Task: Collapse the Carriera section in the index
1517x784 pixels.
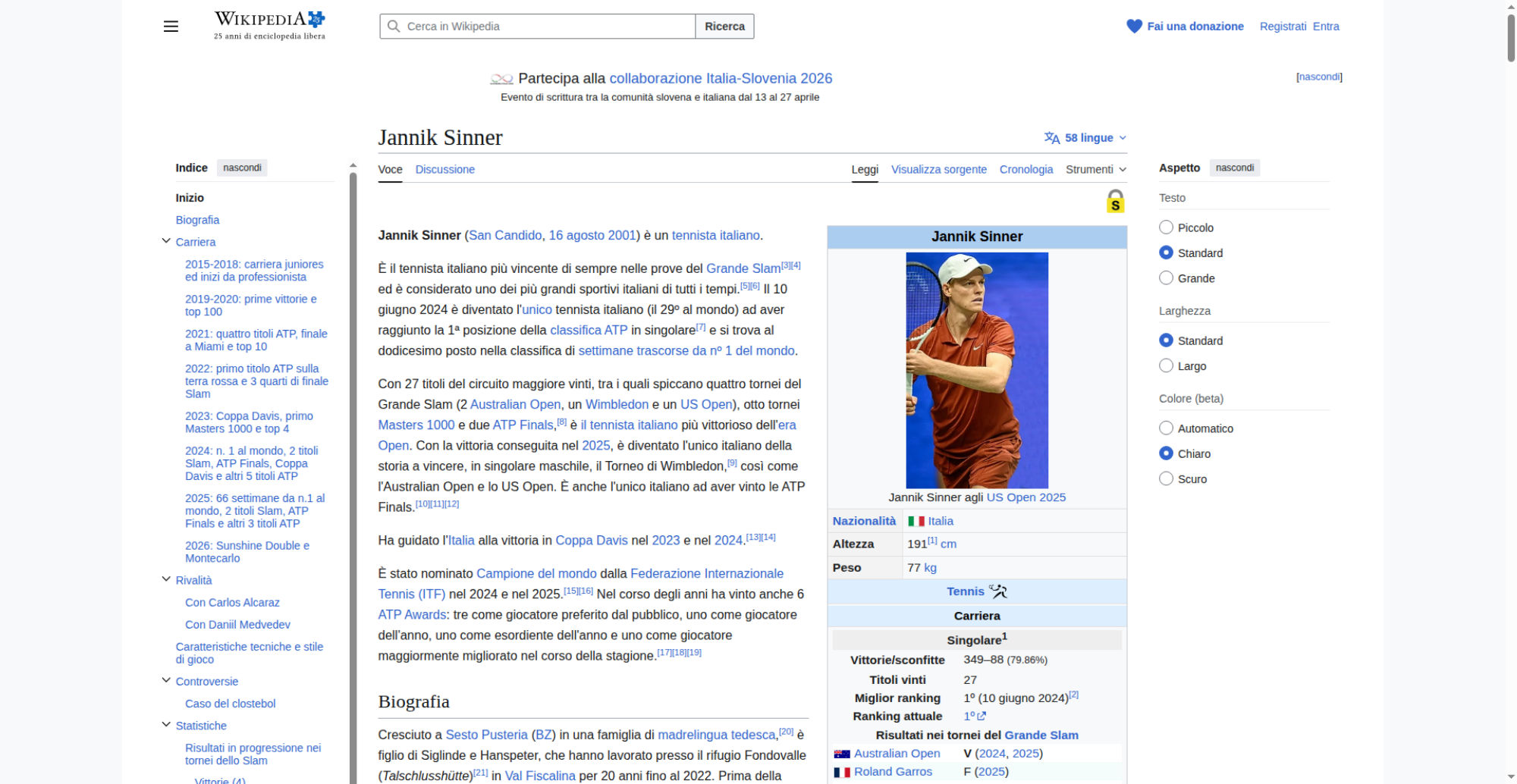Action: pos(166,242)
